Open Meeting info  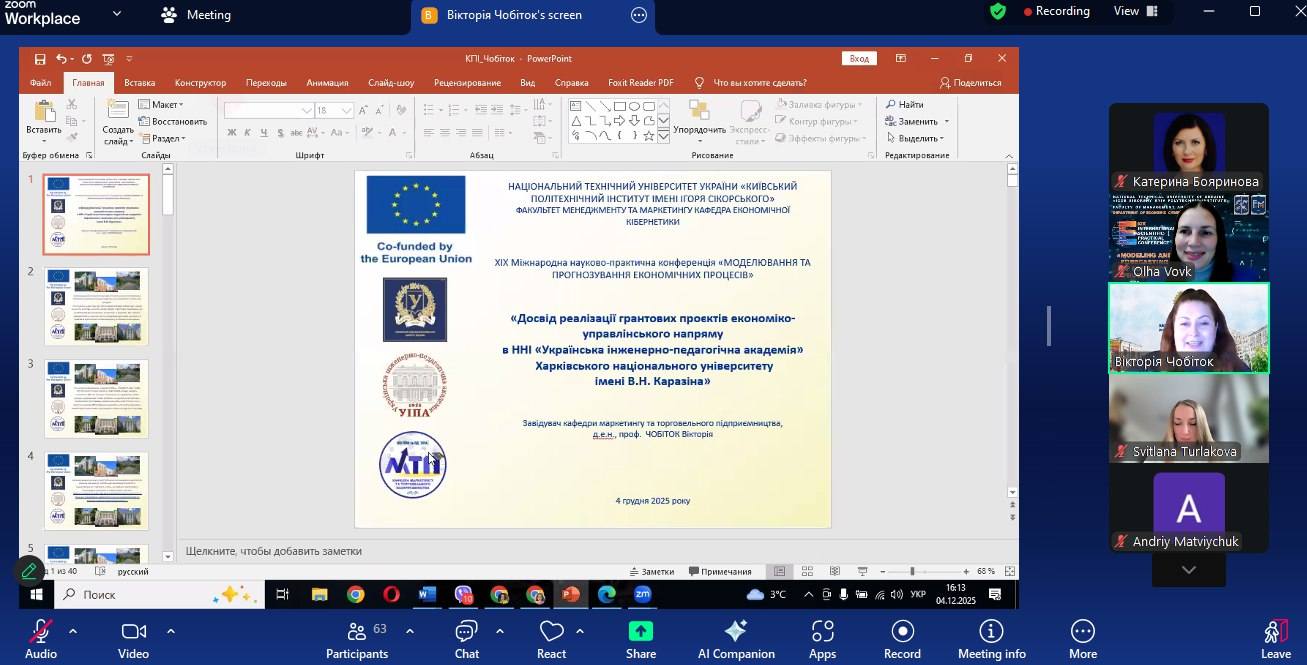991,633
